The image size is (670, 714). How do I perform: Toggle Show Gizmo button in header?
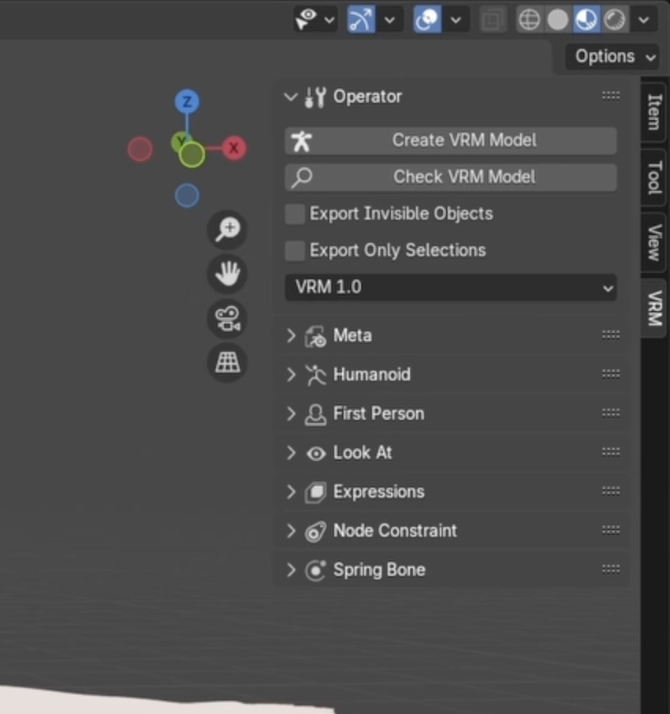pos(362,19)
